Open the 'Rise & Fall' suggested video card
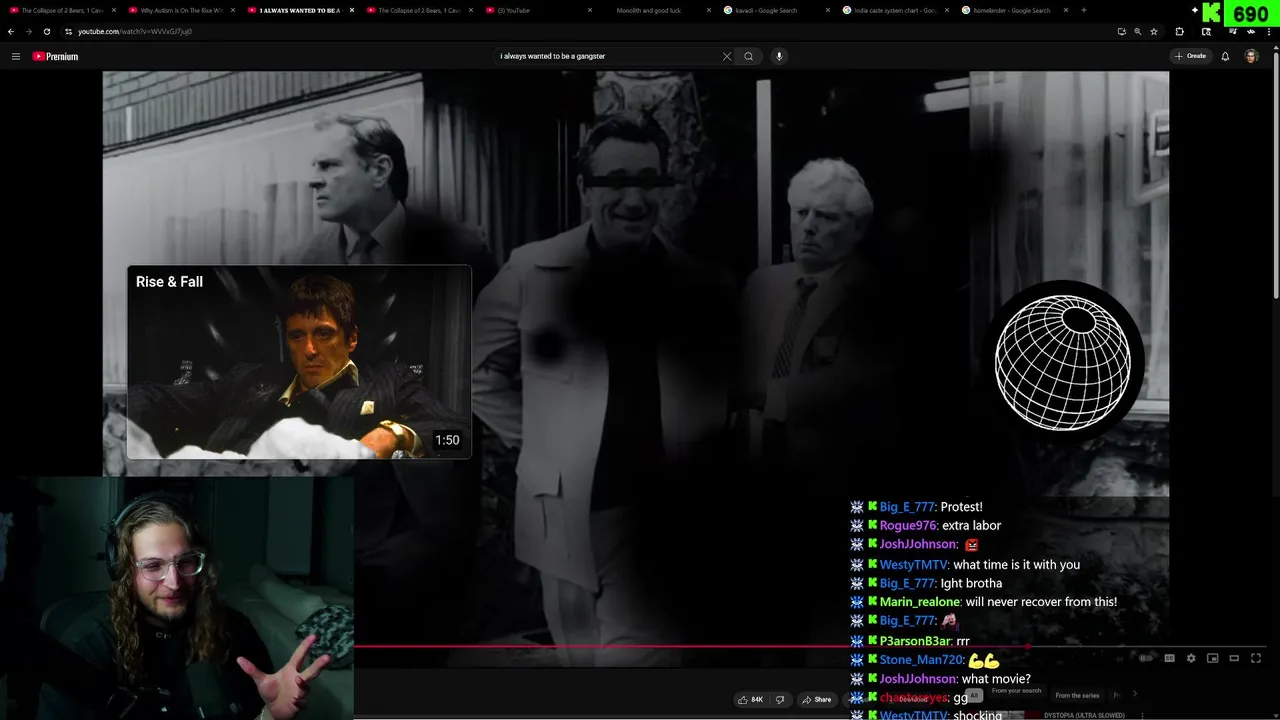 [299, 362]
